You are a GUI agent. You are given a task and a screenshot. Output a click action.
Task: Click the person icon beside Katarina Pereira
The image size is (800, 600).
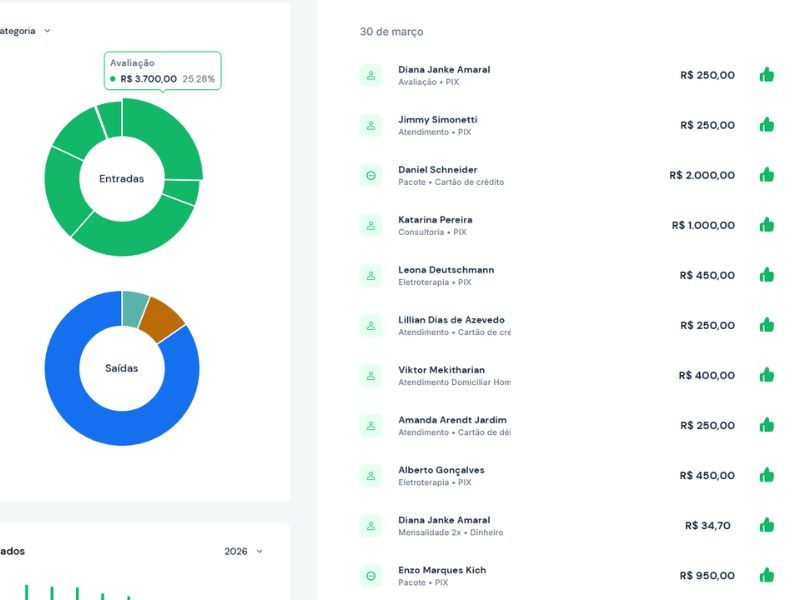click(371, 225)
